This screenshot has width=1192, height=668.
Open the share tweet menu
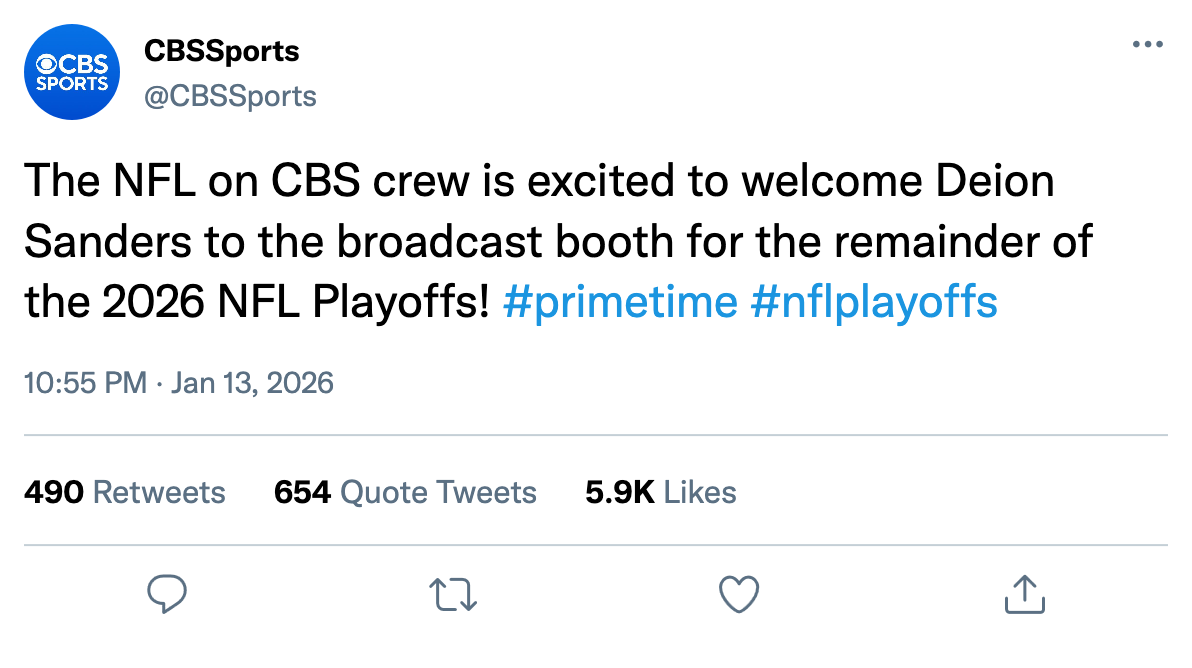pyautogui.click(x=1025, y=595)
